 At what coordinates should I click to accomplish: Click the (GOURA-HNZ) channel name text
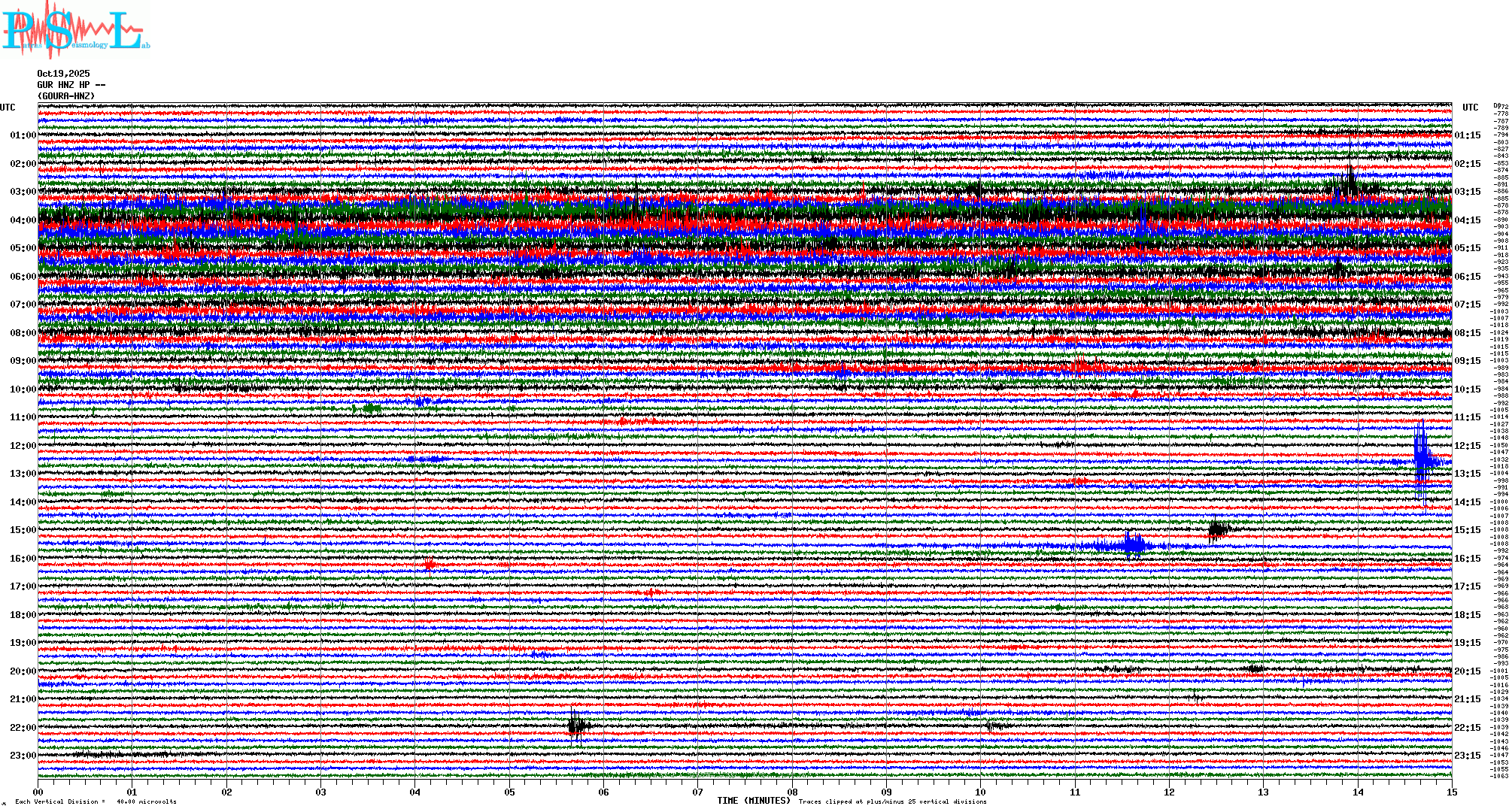tap(66, 96)
